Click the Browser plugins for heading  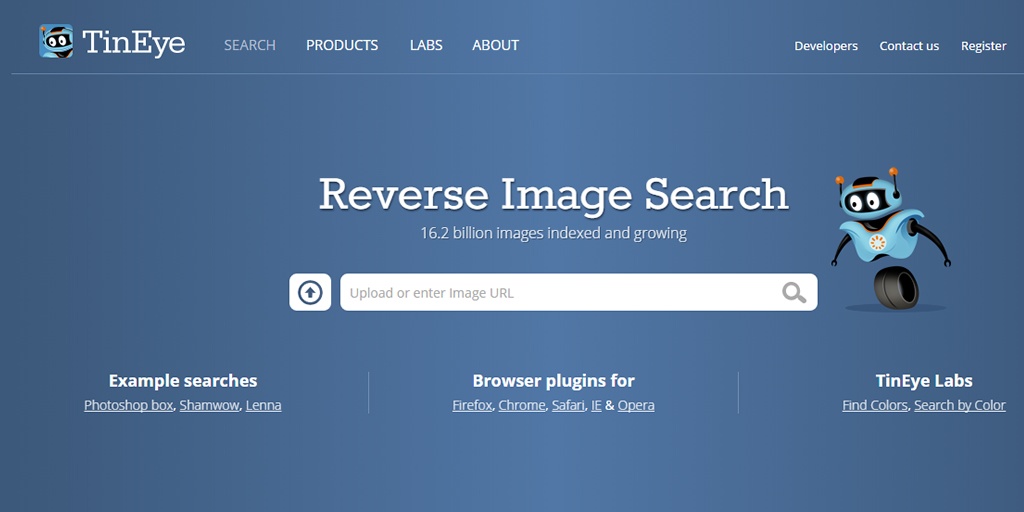click(x=554, y=381)
